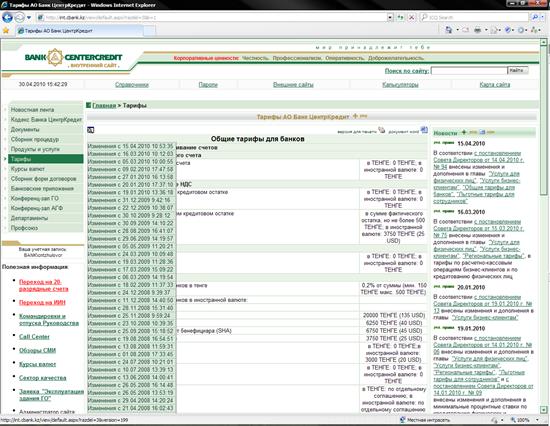Screen dimensions: 550x426
Task: Click the browser Back arrow button
Action: tap(7, 17)
